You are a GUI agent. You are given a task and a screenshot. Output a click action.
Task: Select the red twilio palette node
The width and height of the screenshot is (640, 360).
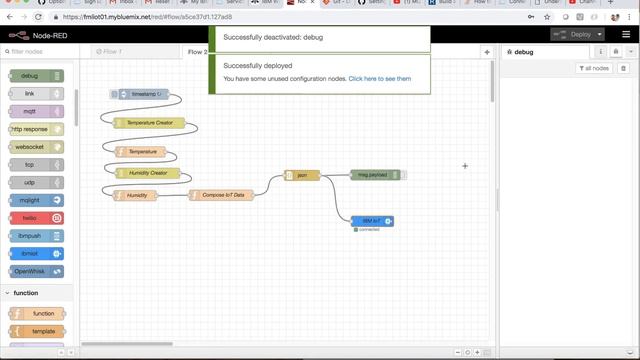click(x=36, y=218)
